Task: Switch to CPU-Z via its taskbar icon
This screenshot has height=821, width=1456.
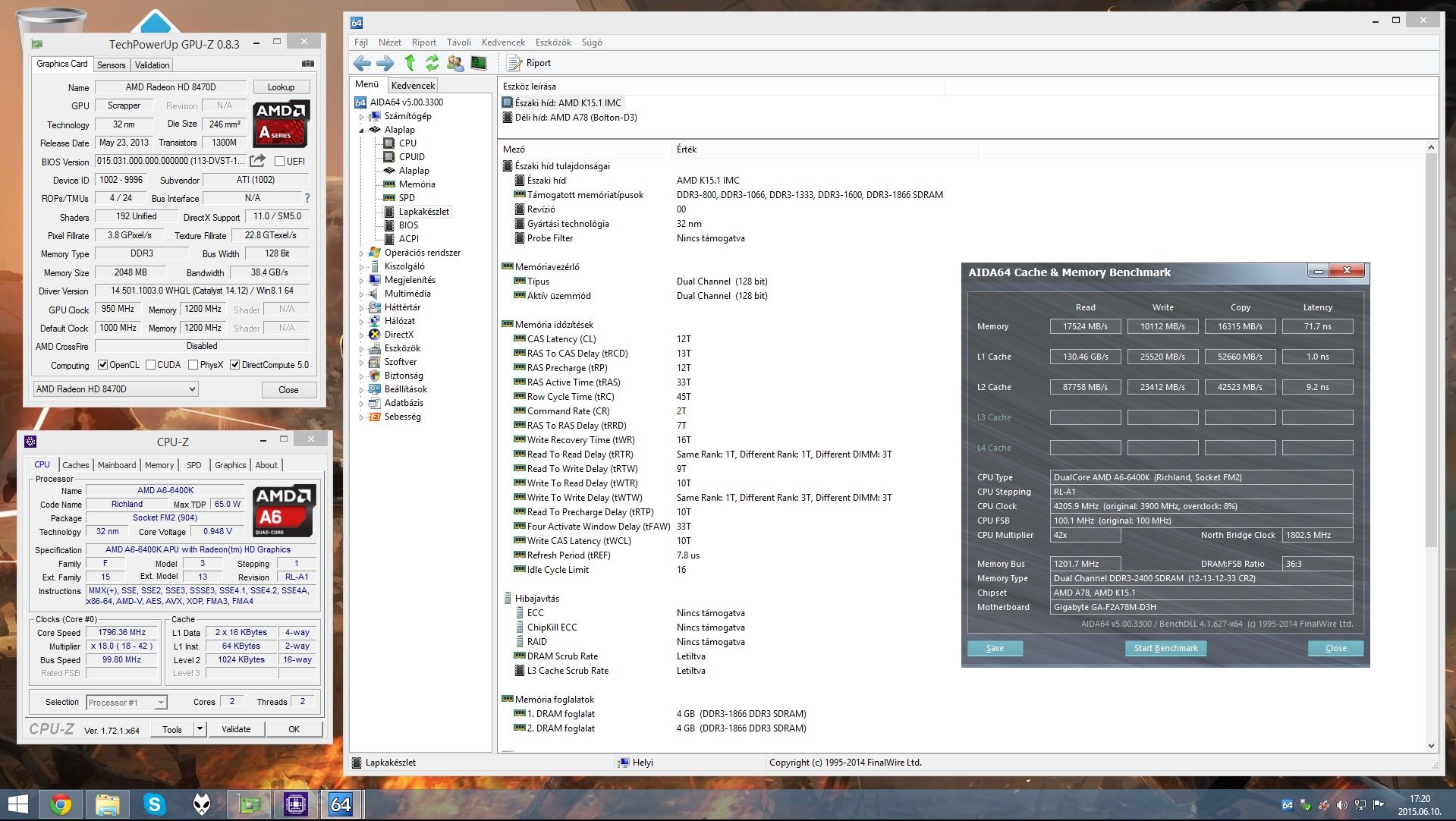Action: 295,804
